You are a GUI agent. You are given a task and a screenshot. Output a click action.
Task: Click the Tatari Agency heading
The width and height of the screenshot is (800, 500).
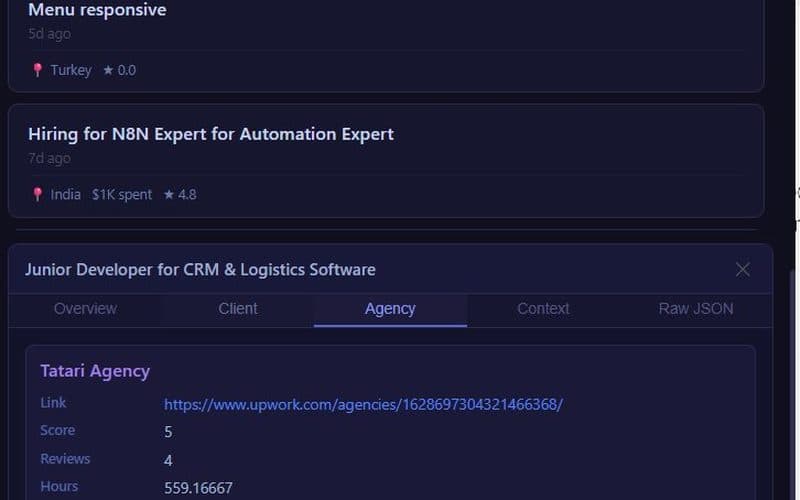[95, 371]
